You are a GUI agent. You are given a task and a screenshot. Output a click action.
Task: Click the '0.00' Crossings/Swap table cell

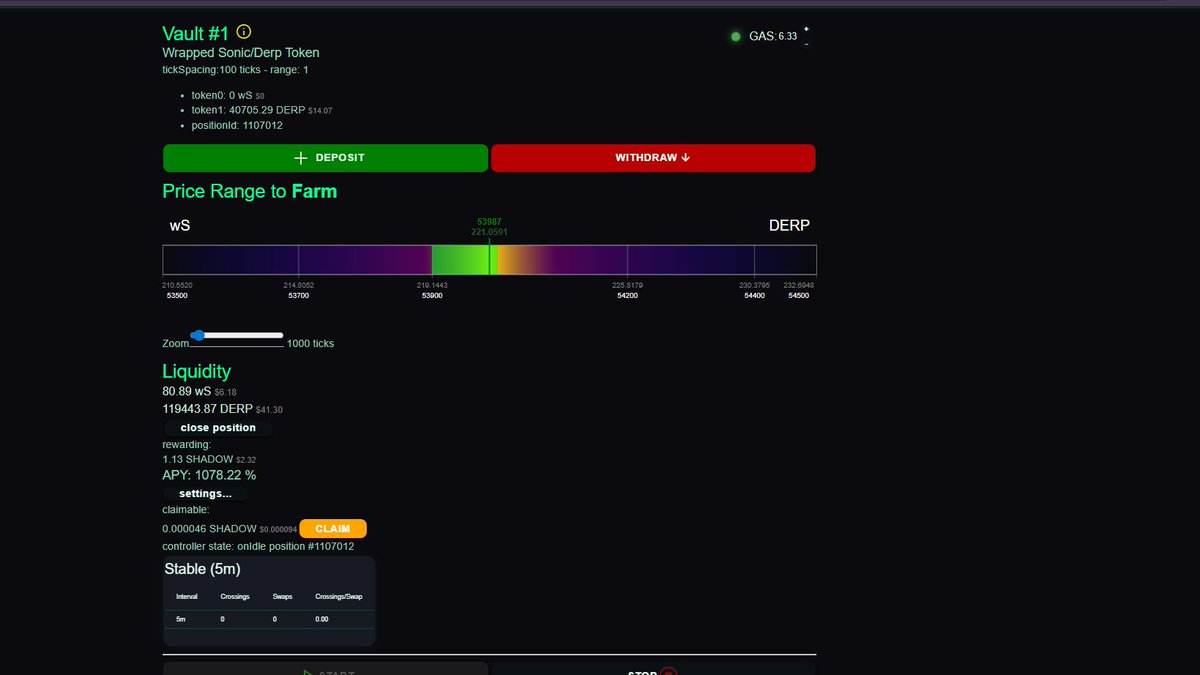[x=322, y=620]
